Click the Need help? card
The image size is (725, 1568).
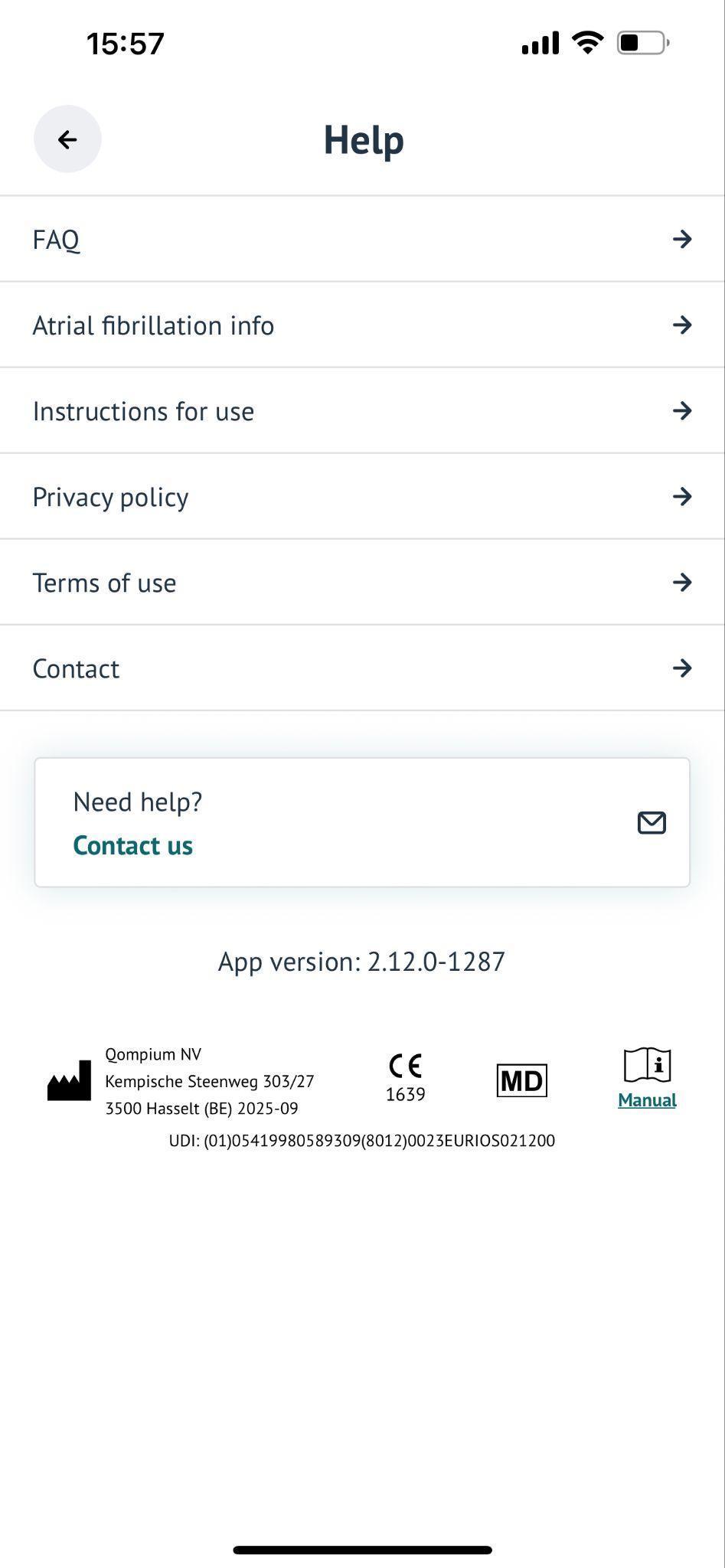click(362, 823)
